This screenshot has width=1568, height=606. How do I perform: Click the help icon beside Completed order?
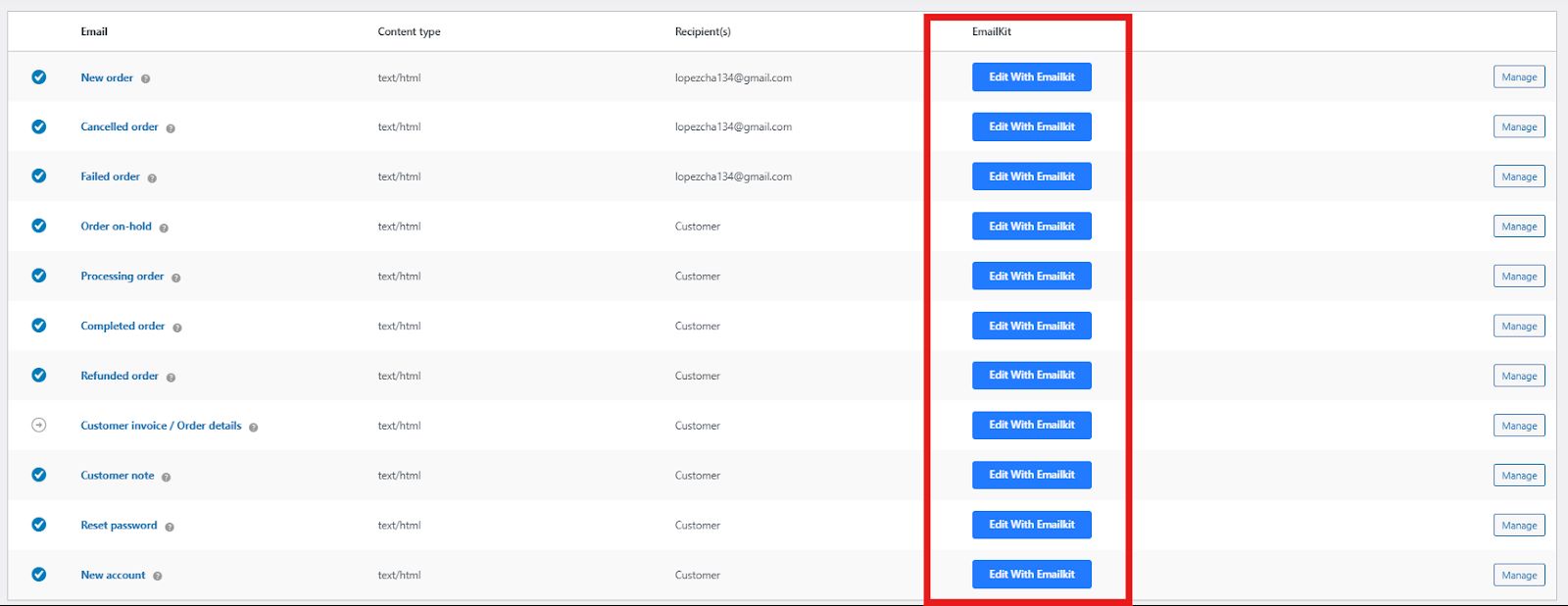tap(177, 328)
